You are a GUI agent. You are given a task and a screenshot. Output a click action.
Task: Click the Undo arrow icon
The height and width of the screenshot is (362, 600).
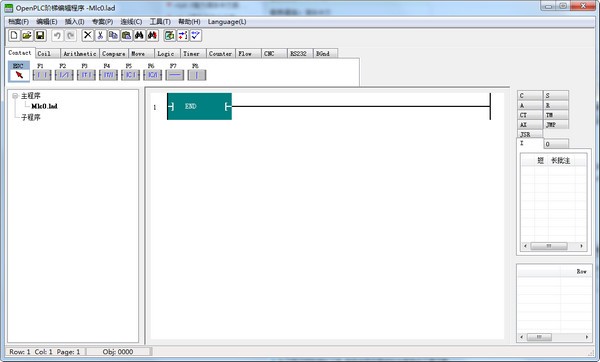pyautogui.click(x=57, y=36)
